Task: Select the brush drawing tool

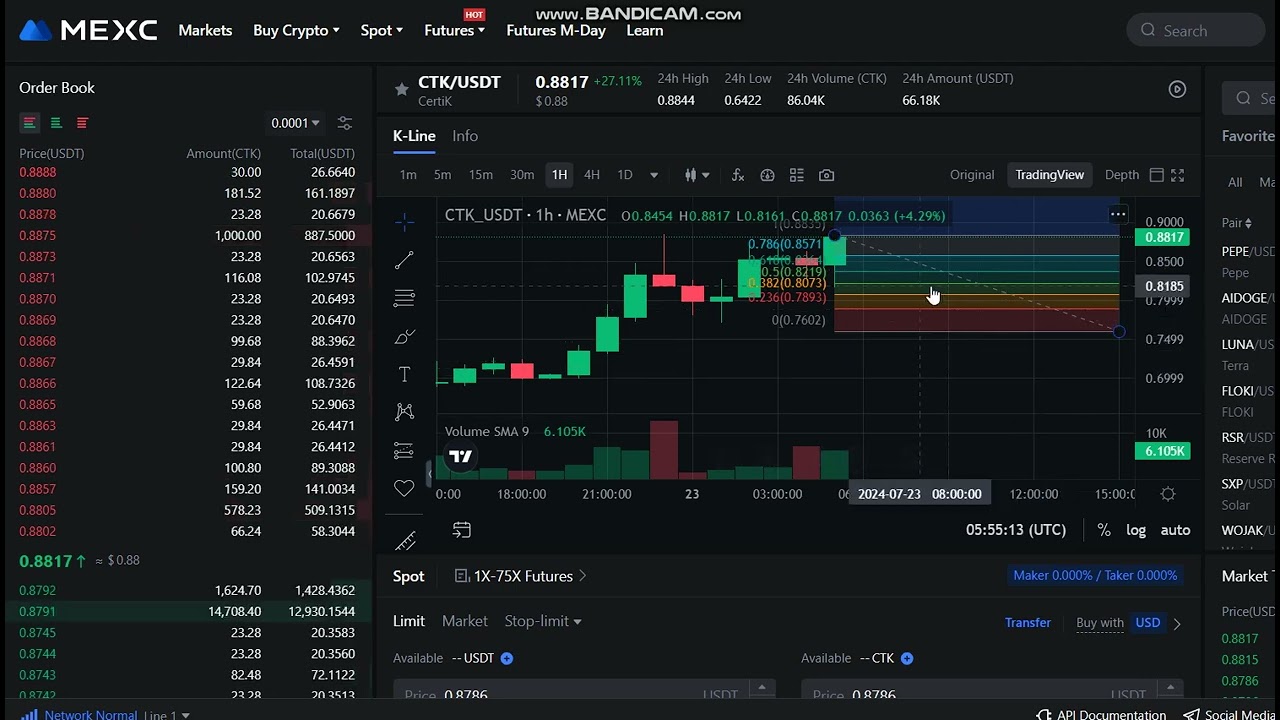Action: click(404, 336)
